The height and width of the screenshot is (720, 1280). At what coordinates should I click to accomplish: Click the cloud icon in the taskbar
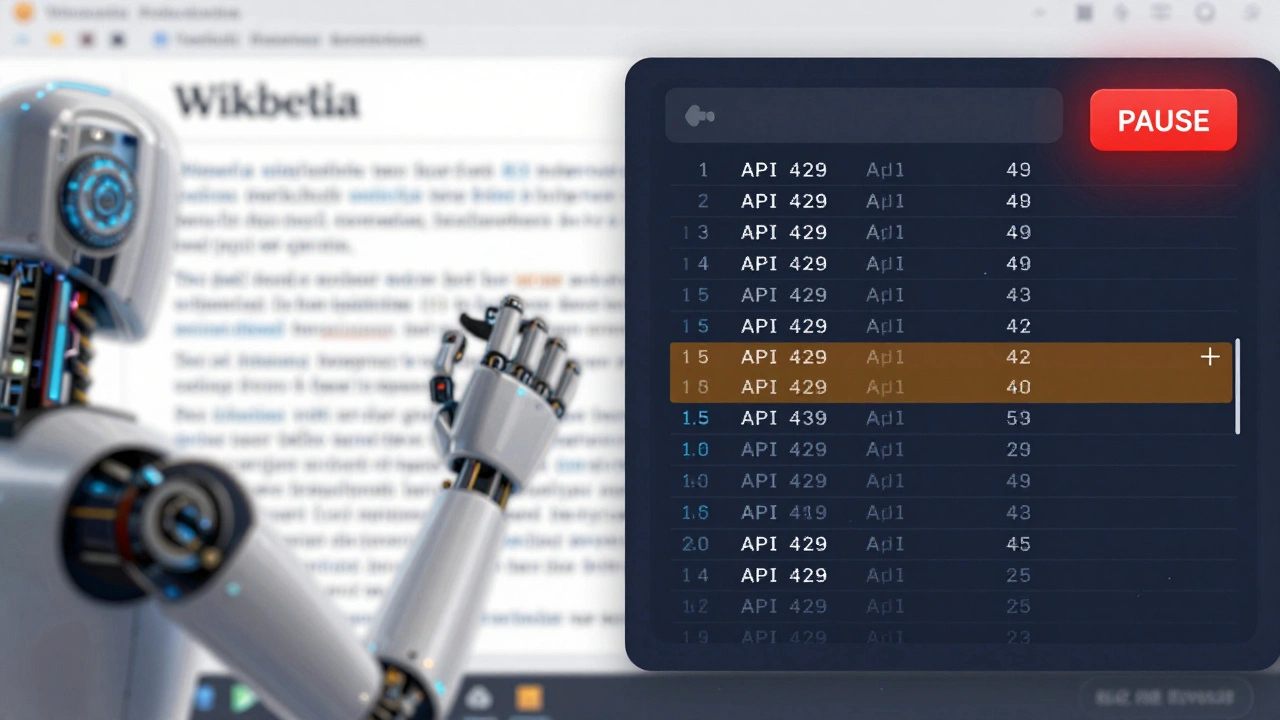(477, 697)
